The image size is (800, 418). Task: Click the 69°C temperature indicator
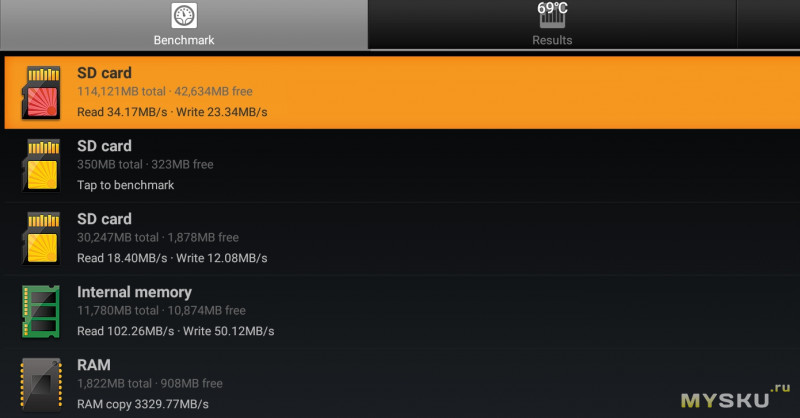coord(552,8)
